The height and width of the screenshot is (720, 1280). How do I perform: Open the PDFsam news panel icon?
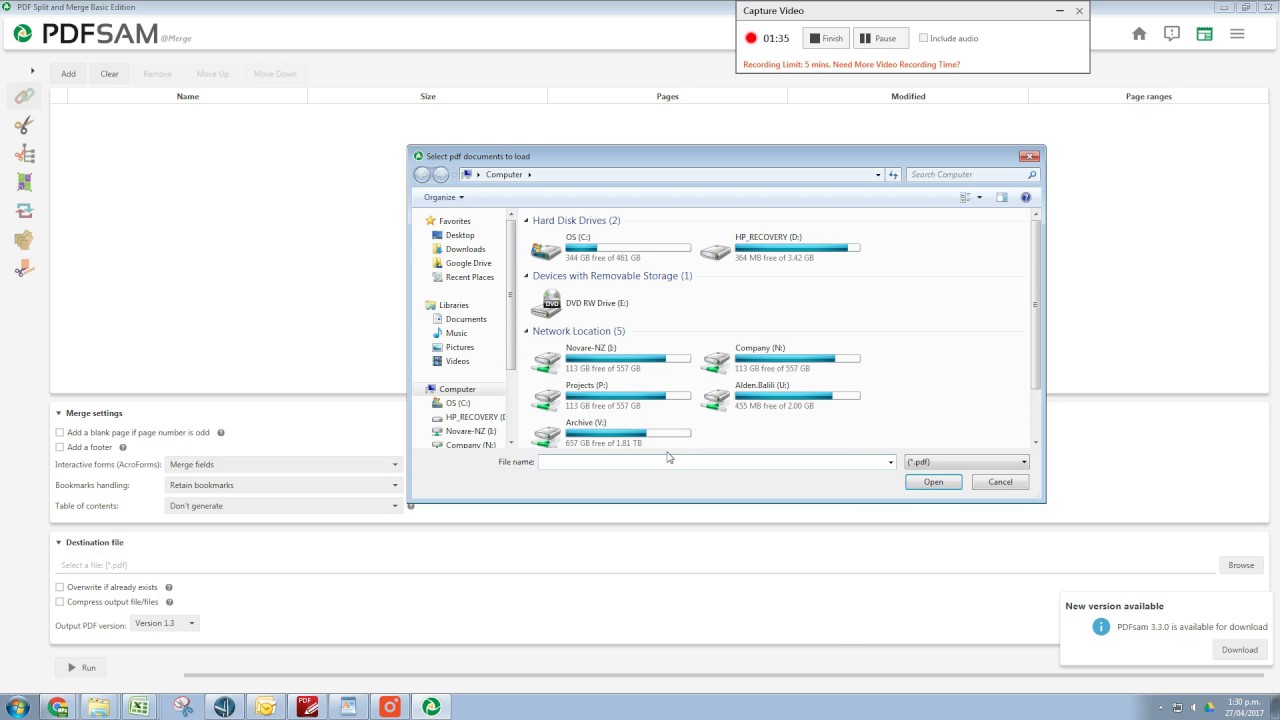(1204, 34)
